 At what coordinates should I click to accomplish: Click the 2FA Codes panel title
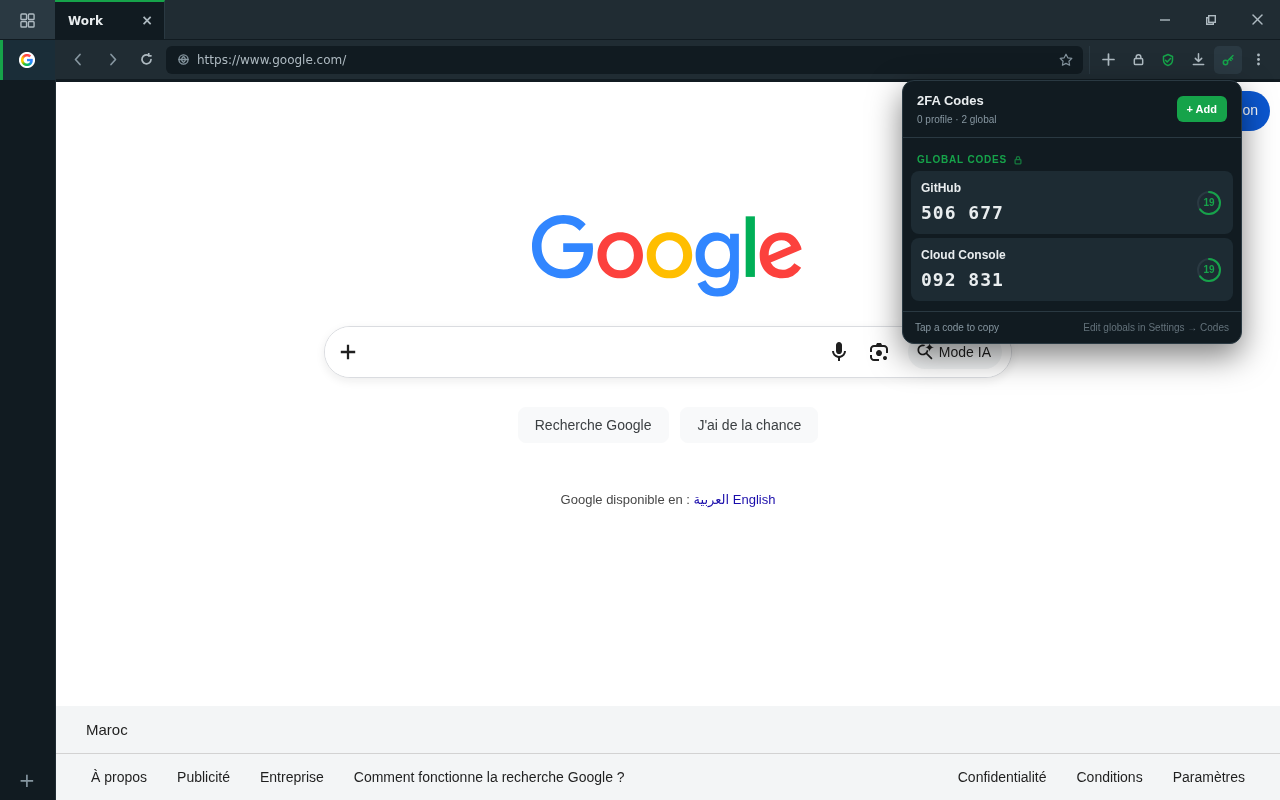coord(950,101)
